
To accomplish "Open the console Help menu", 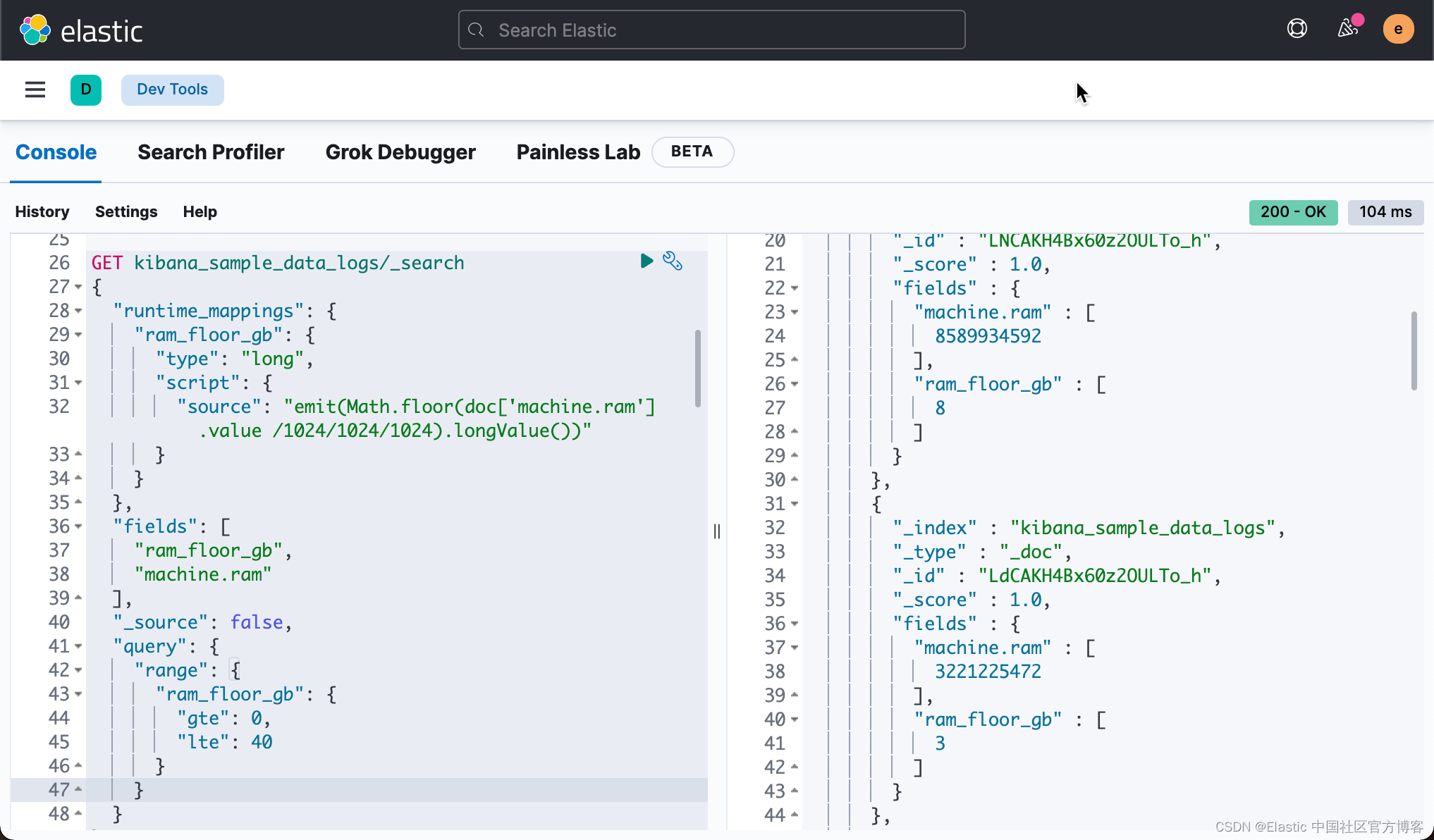I will [x=200, y=211].
